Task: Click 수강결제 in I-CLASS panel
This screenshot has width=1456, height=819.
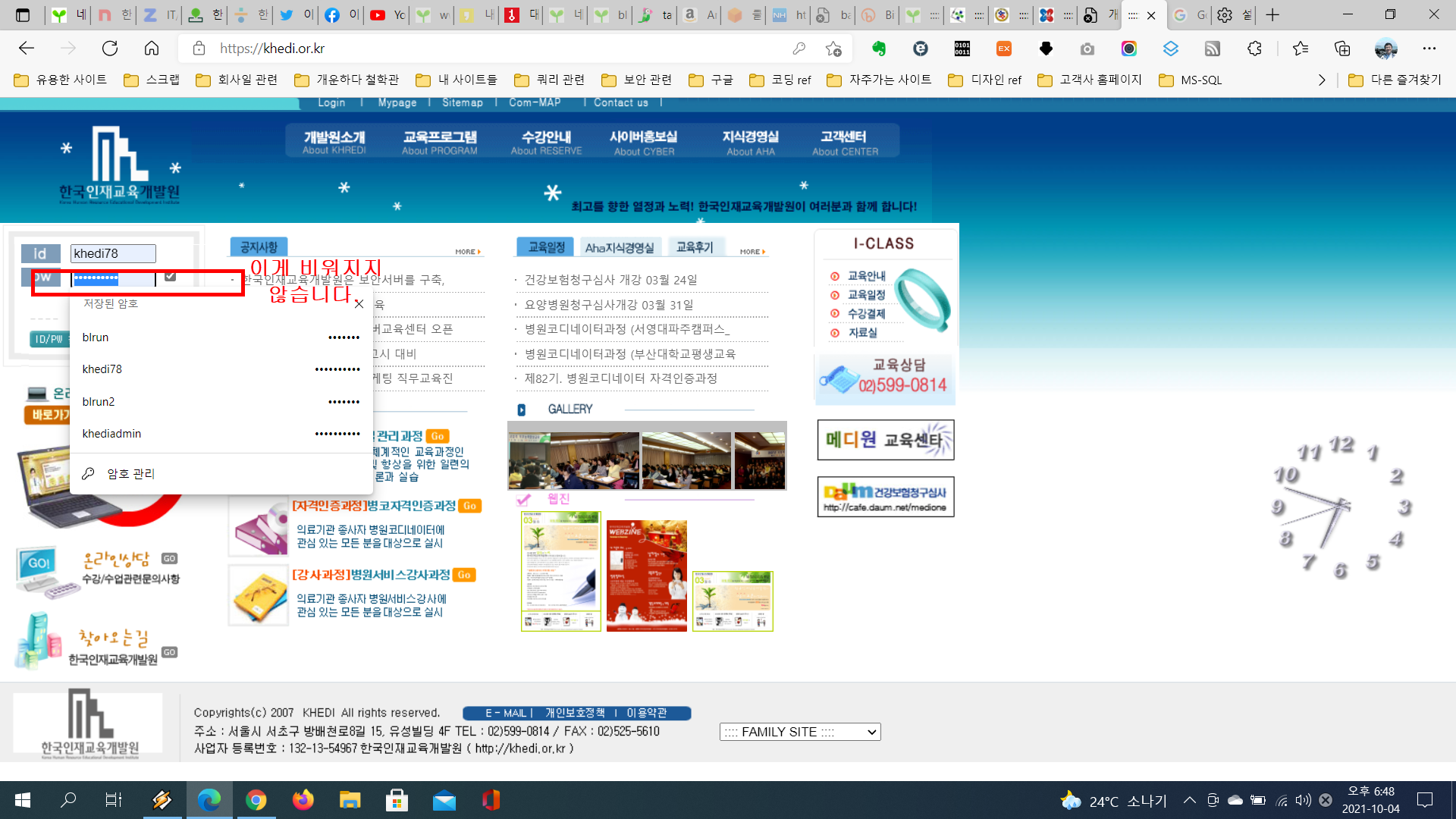Action: click(x=866, y=313)
